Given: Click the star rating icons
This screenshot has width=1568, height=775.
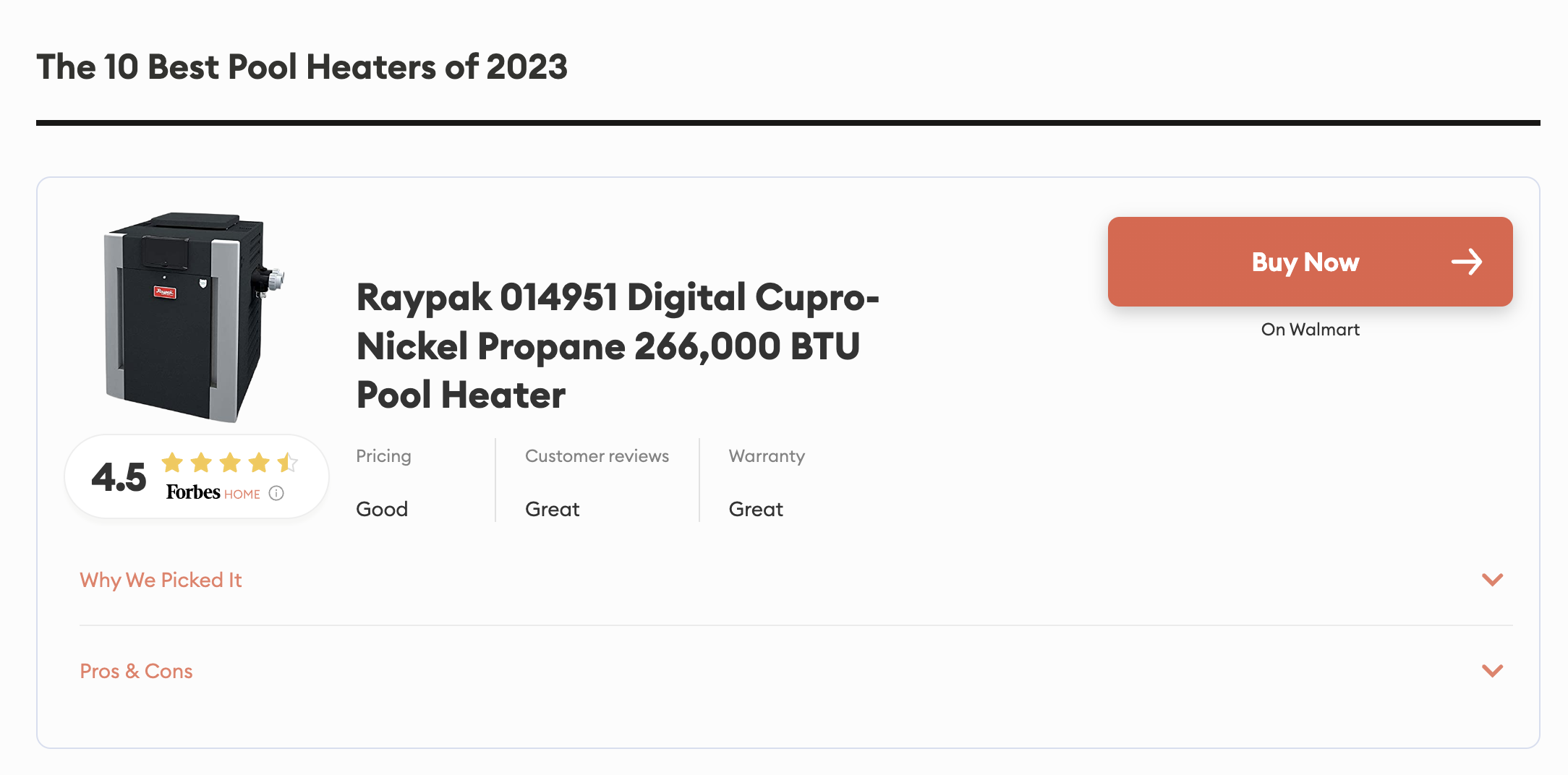Looking at the screenshot, I should (x=229, y=462).
